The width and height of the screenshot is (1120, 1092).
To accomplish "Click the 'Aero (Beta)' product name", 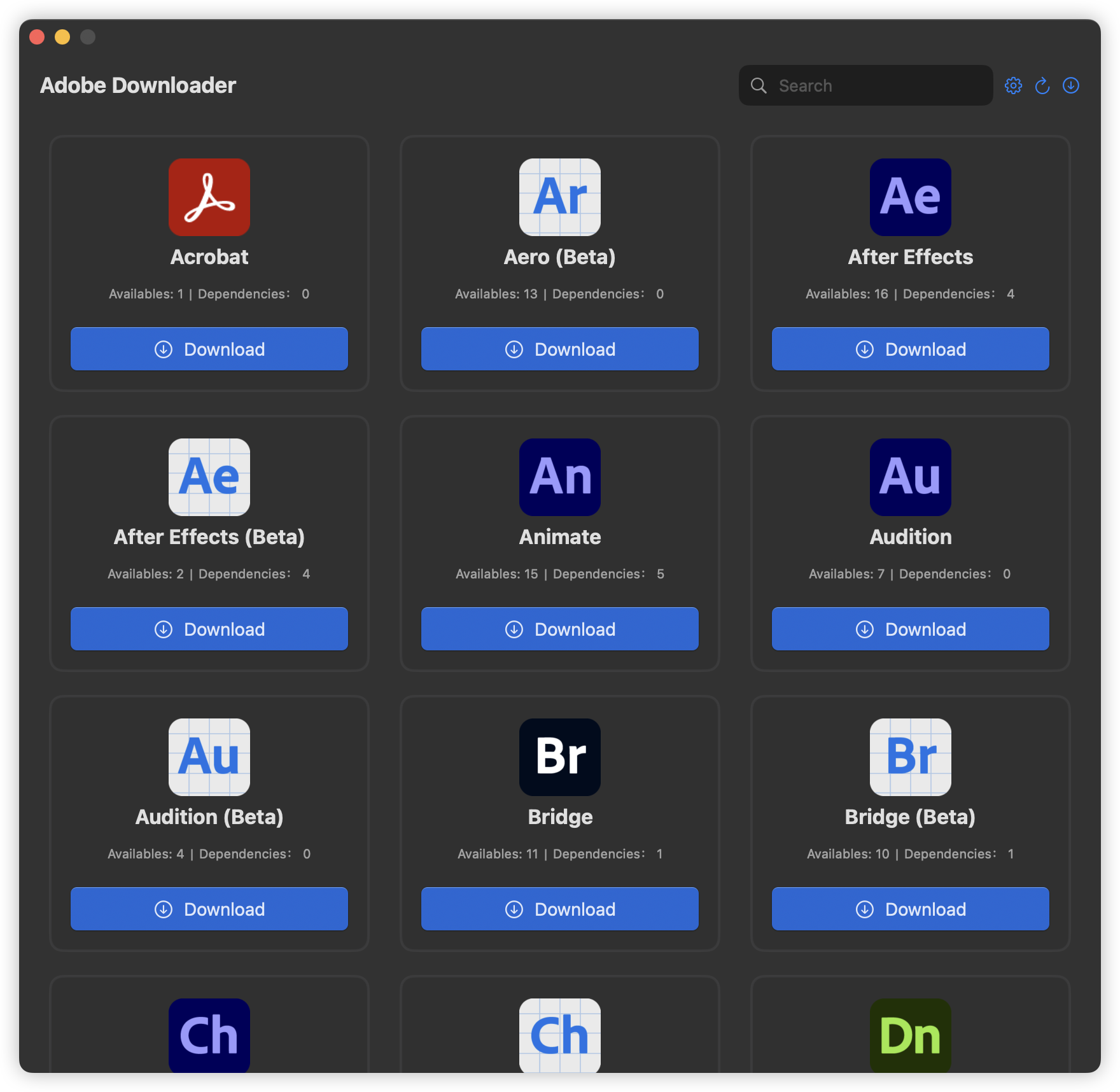I will pos(560,257).
